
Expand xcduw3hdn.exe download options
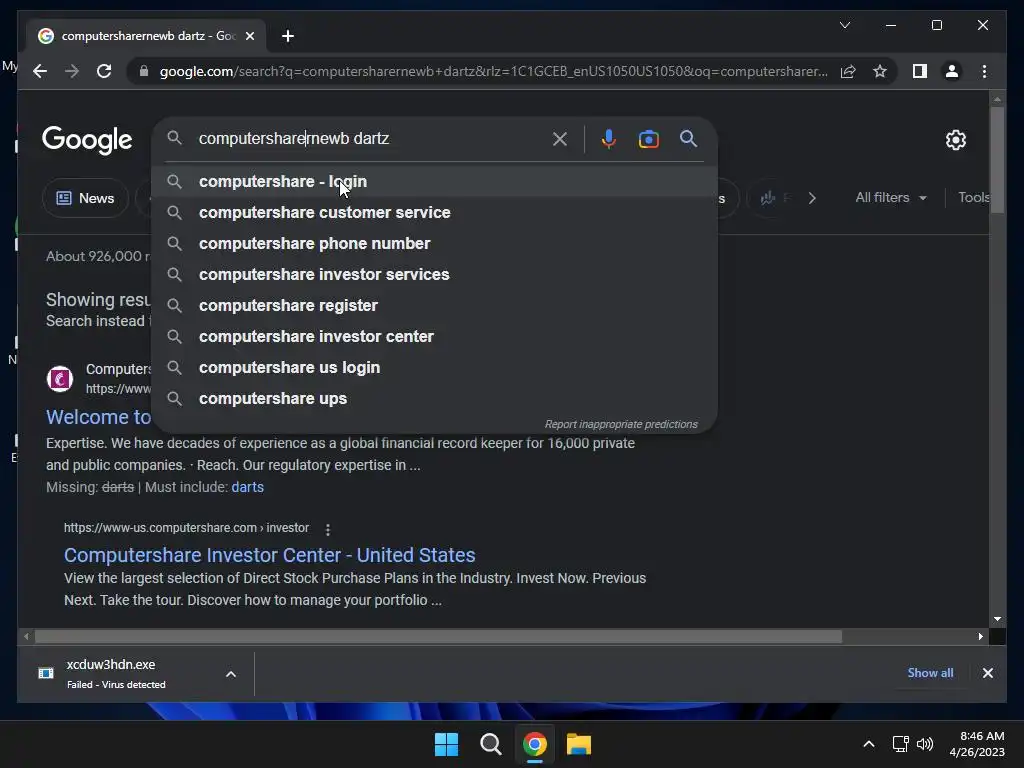[x=231, y=674]
